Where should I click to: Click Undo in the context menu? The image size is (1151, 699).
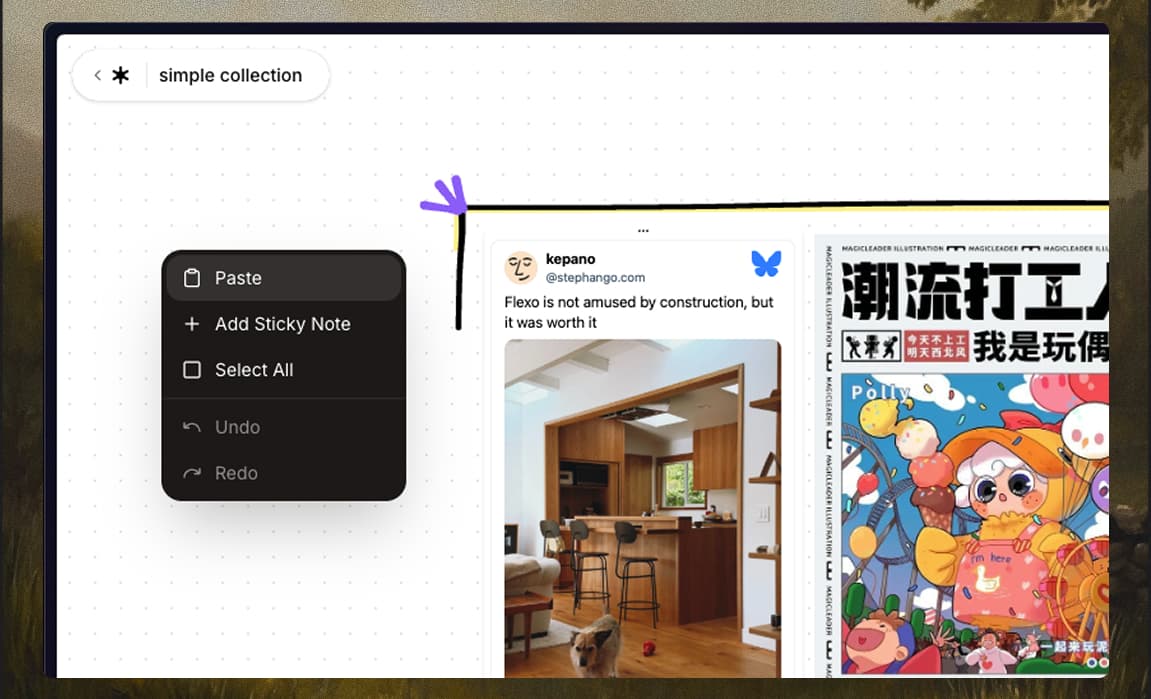pyautogui.click(x=235, y=427)
